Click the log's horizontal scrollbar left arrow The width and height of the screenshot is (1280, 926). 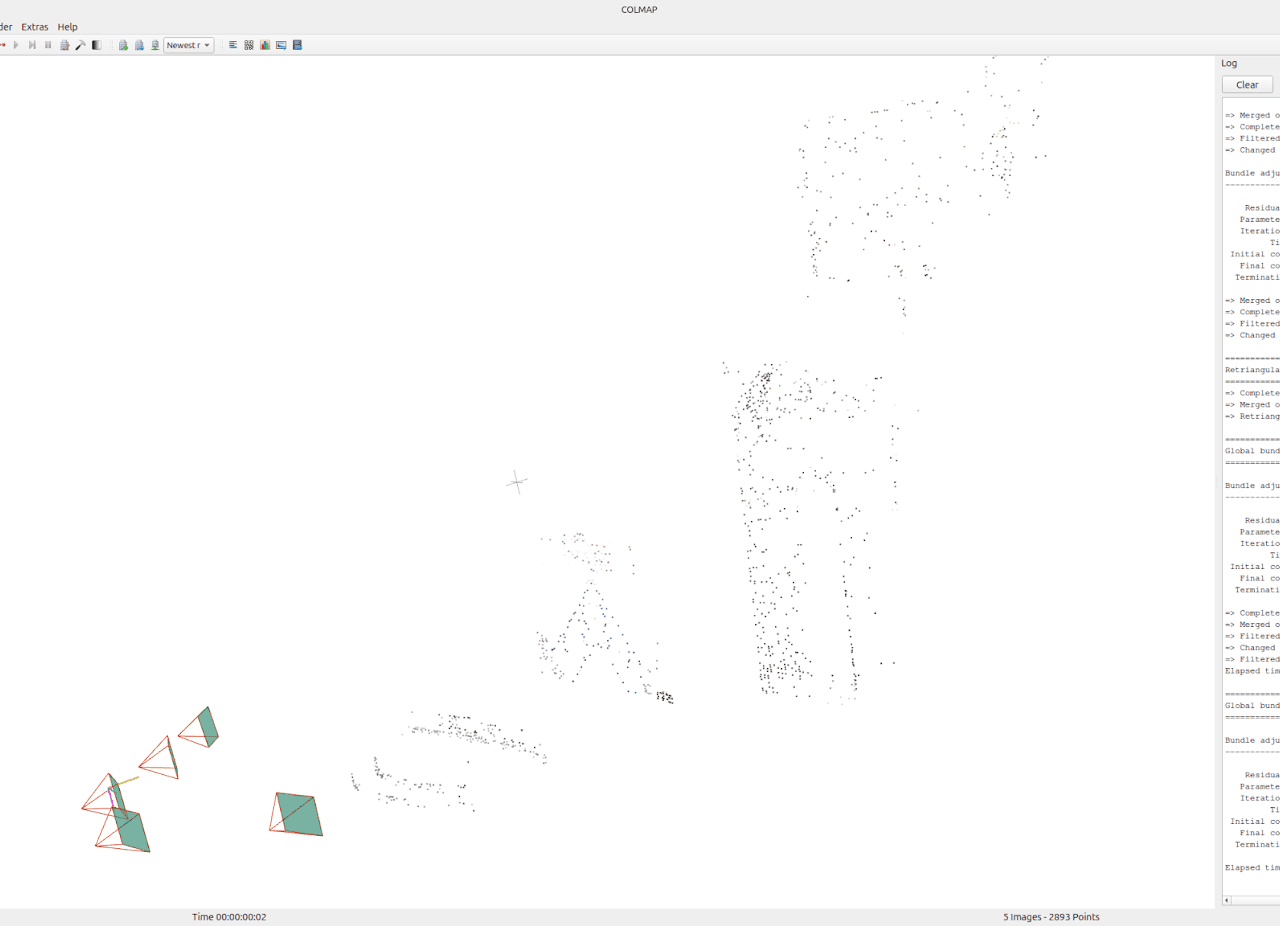[x=1227, y=901]
